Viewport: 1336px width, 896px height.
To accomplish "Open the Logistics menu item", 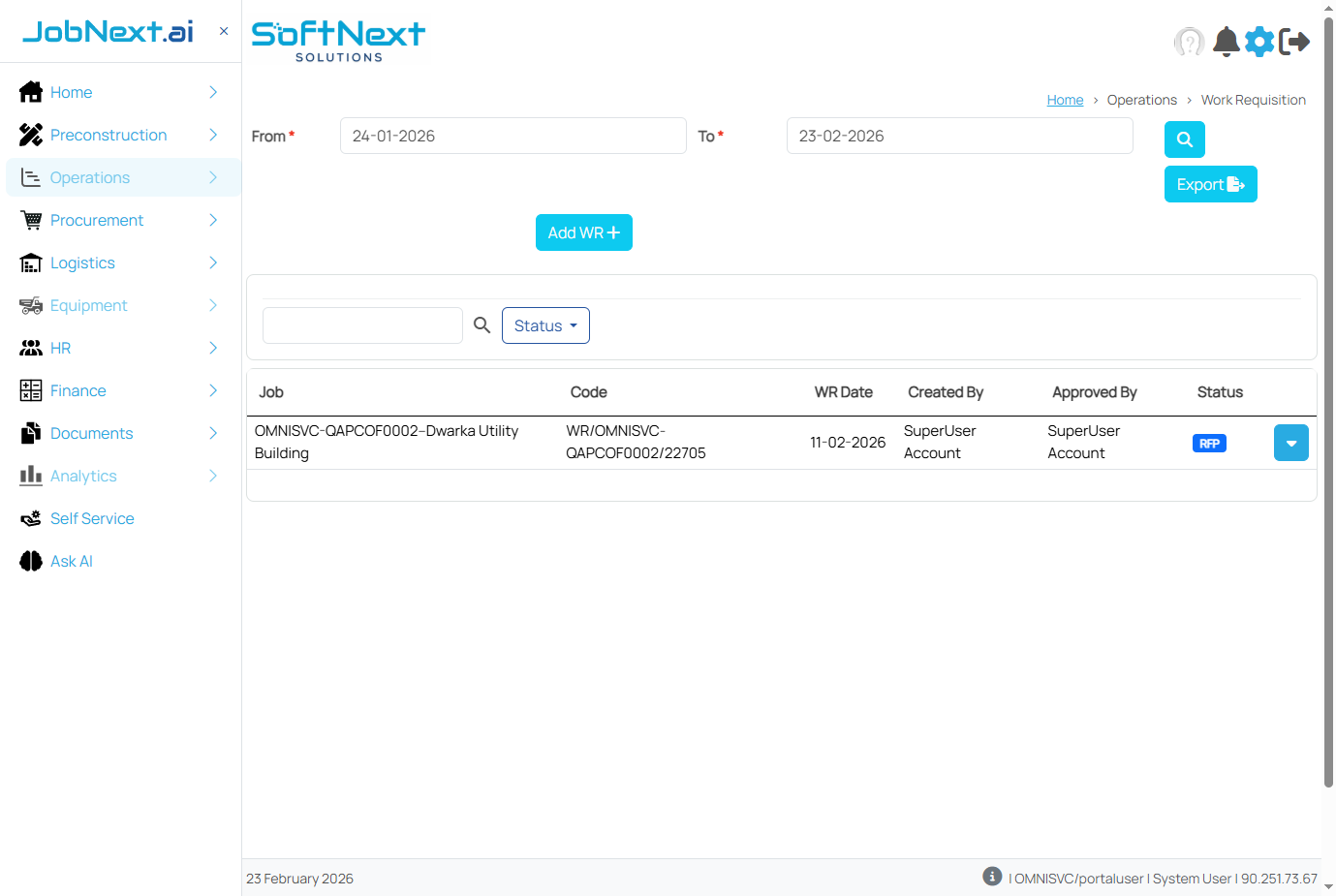I will coord(82,263).
